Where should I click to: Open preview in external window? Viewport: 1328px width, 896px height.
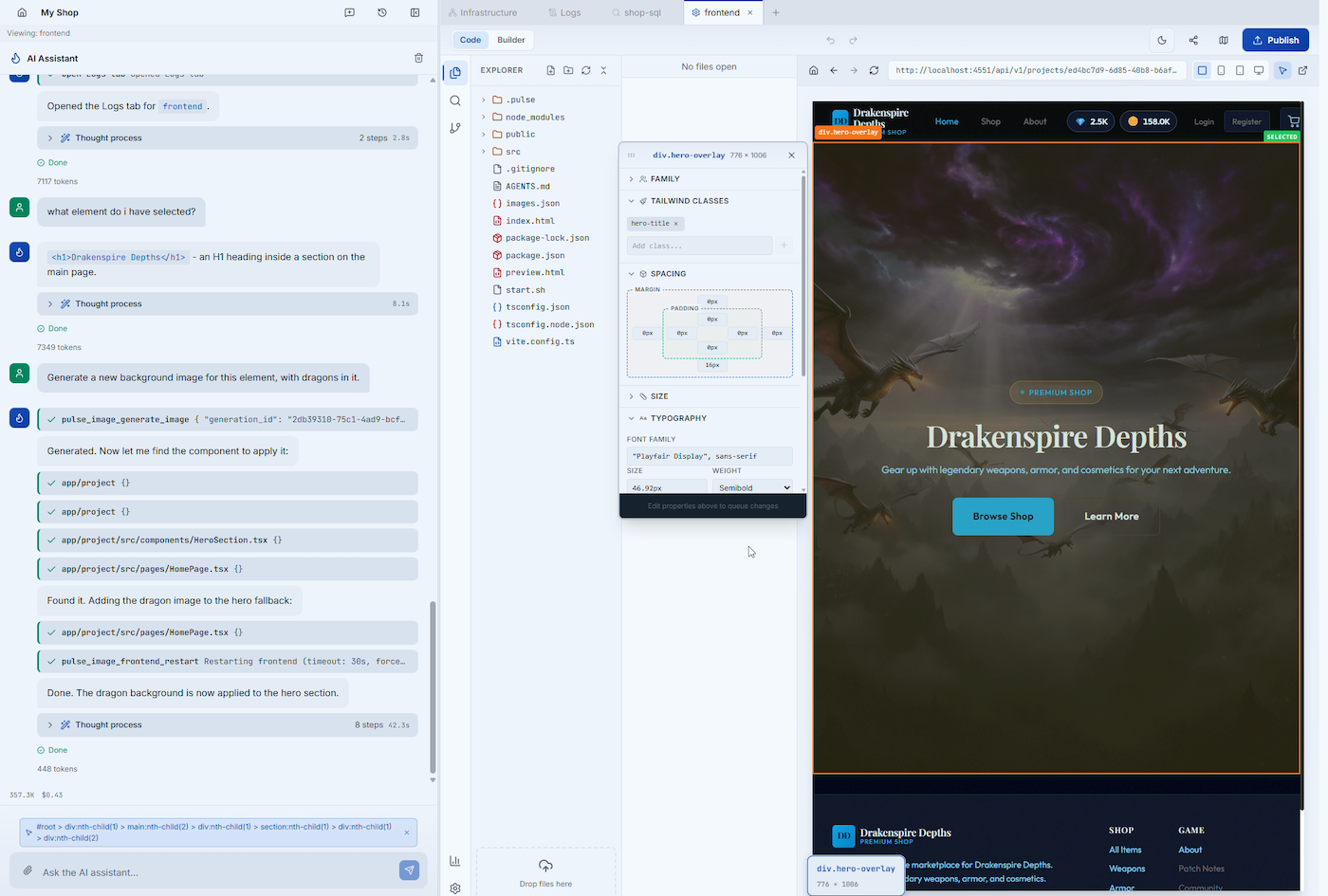[1302, 70]
